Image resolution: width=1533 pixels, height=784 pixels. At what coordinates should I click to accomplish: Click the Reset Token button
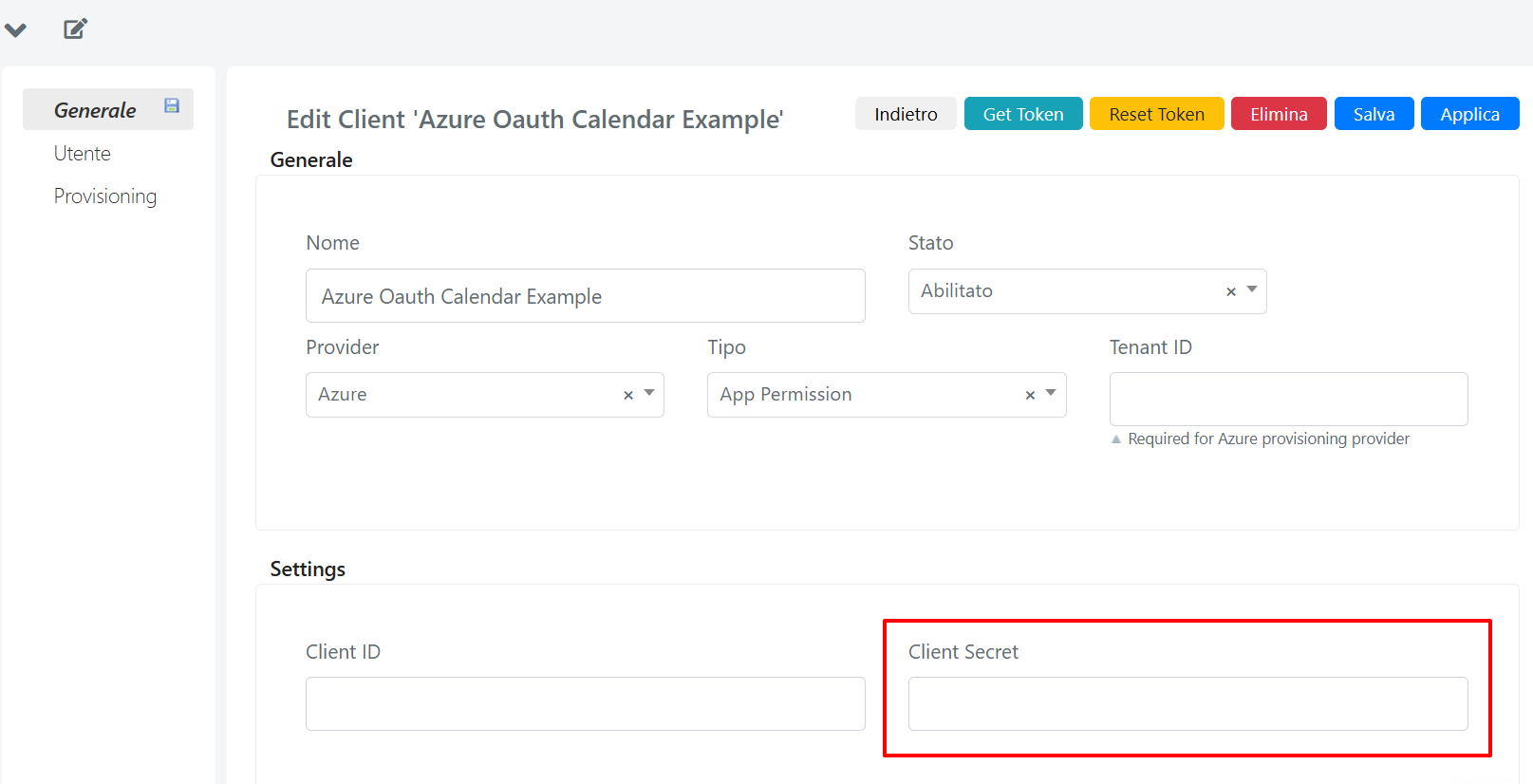click(1156, 114)
